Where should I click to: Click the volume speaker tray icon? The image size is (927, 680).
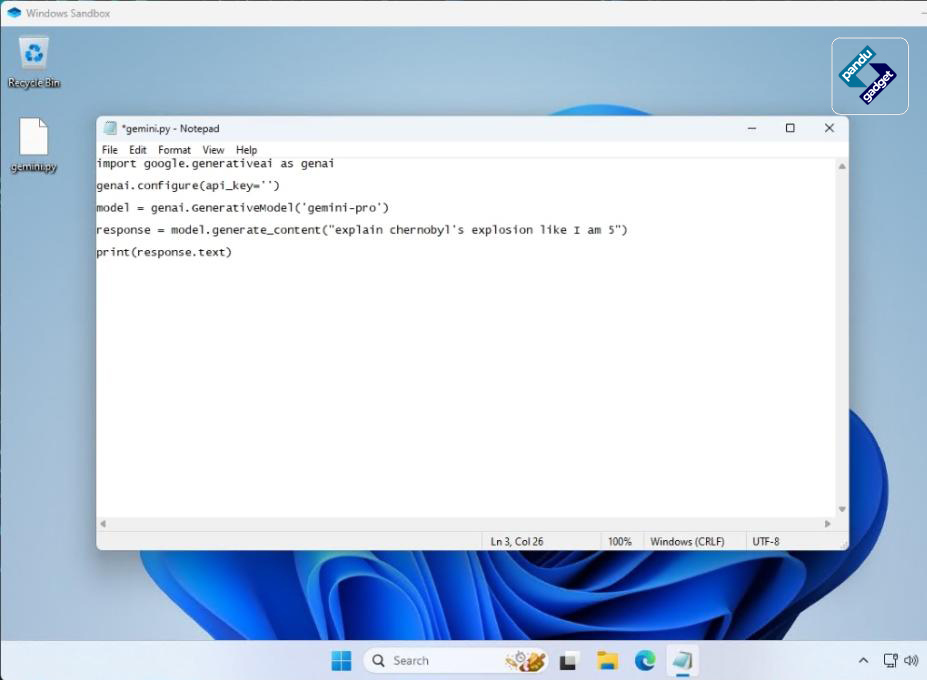[x=911, y=660]
